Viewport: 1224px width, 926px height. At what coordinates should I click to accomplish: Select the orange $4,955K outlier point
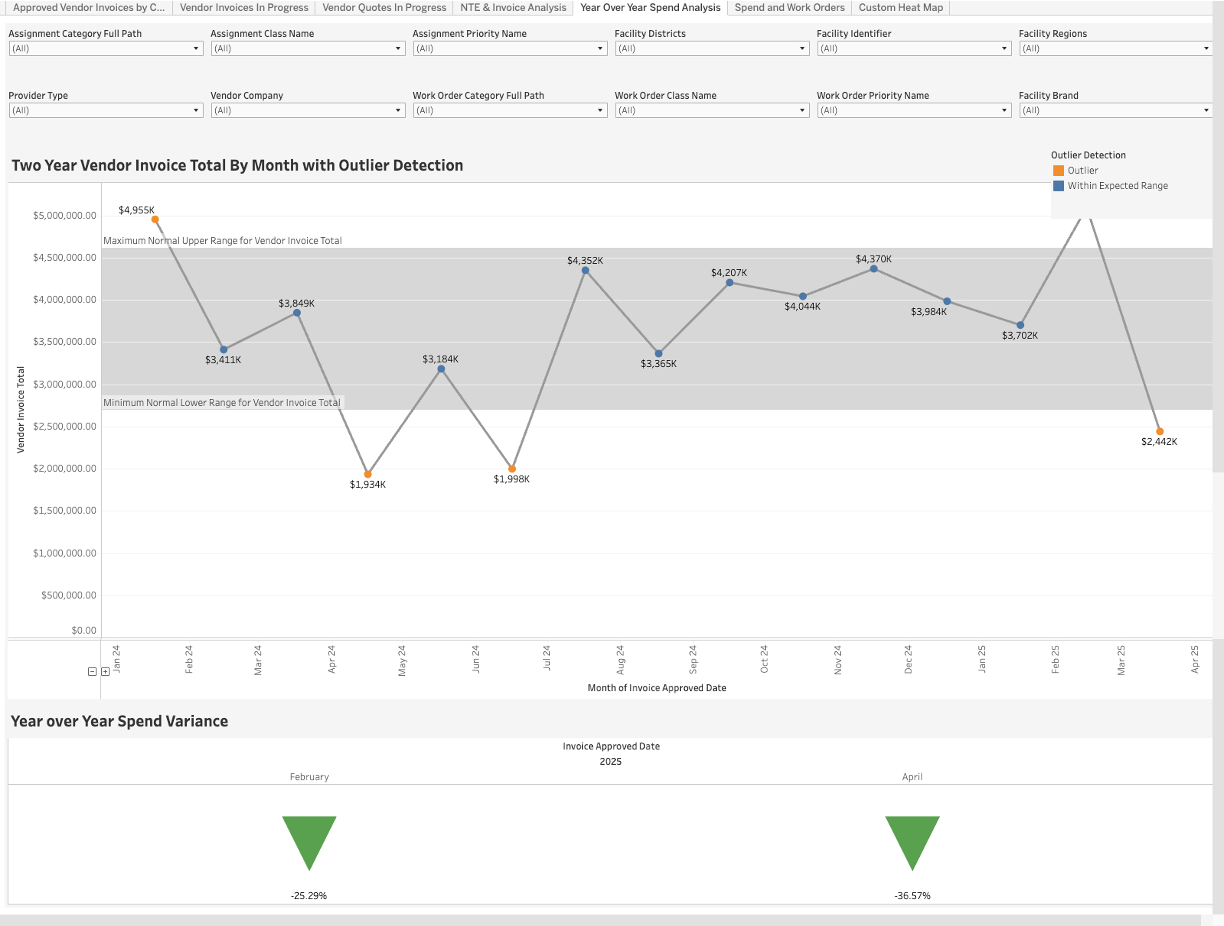[155, 219]
